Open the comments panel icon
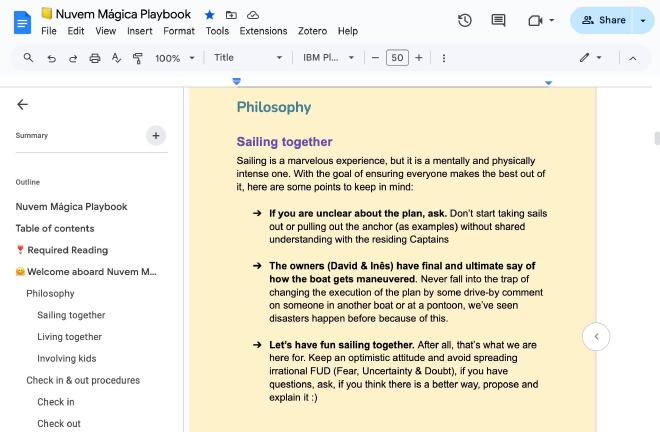The height and width of the screenshot is (432, 660). coord(498,20)
